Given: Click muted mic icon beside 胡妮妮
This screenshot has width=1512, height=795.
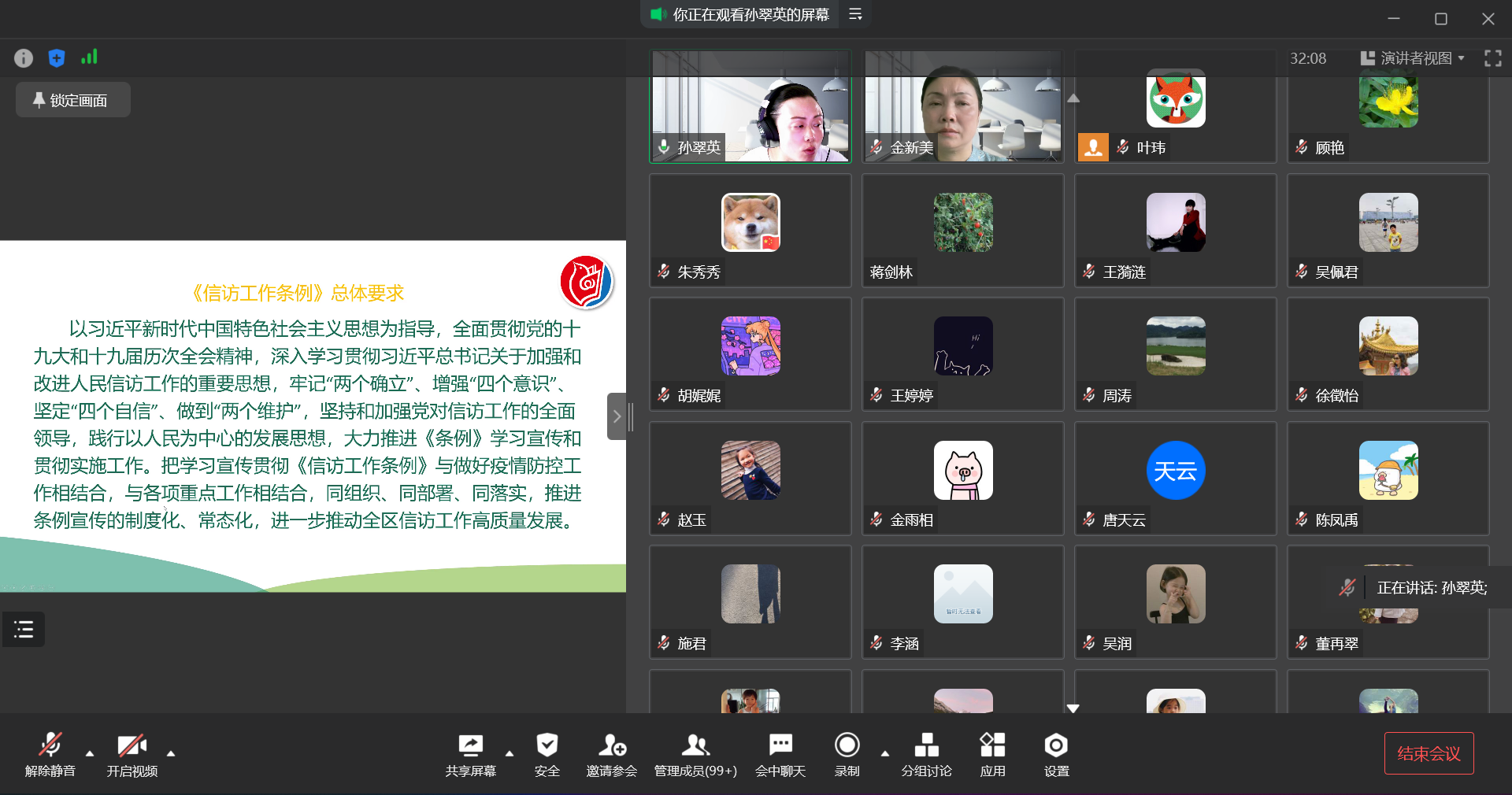Looking at the screenshot, I should (x=664, y=395).
